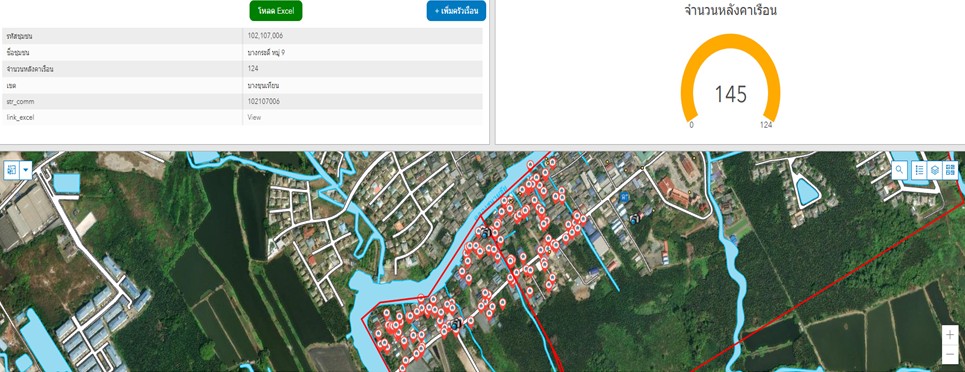Open the basemap gallery grid
Image resolution: width=965 pixels, height=372 pixels.
click(x=950, y=170)
